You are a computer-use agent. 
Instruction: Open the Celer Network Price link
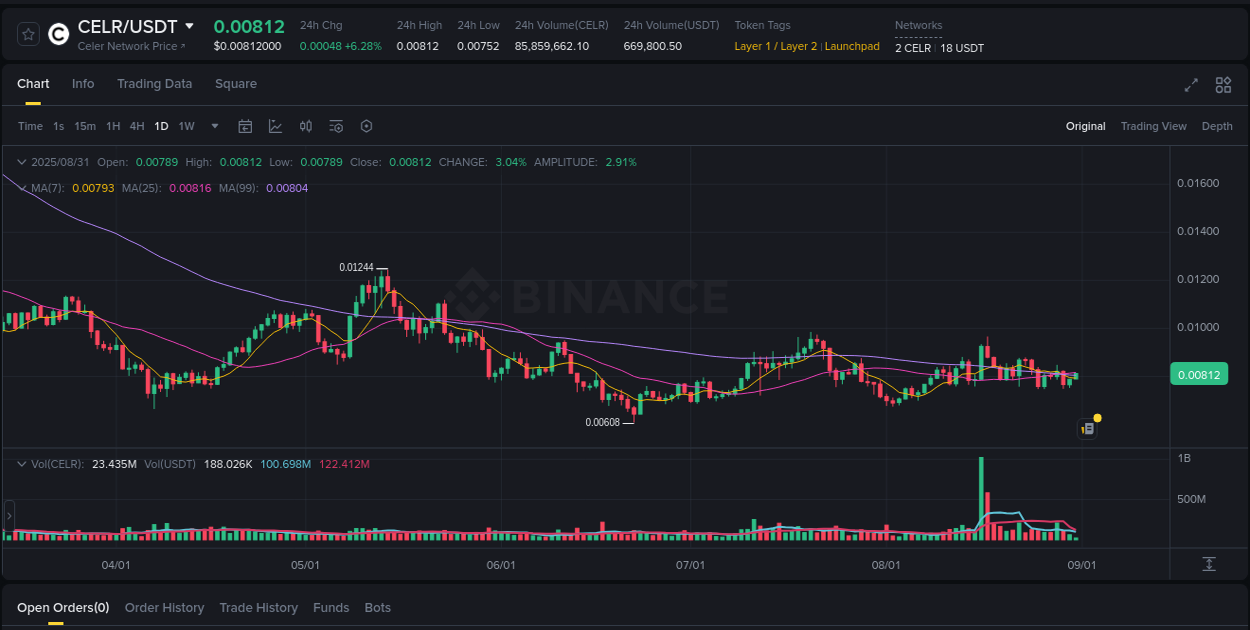(x=130, y=46)
